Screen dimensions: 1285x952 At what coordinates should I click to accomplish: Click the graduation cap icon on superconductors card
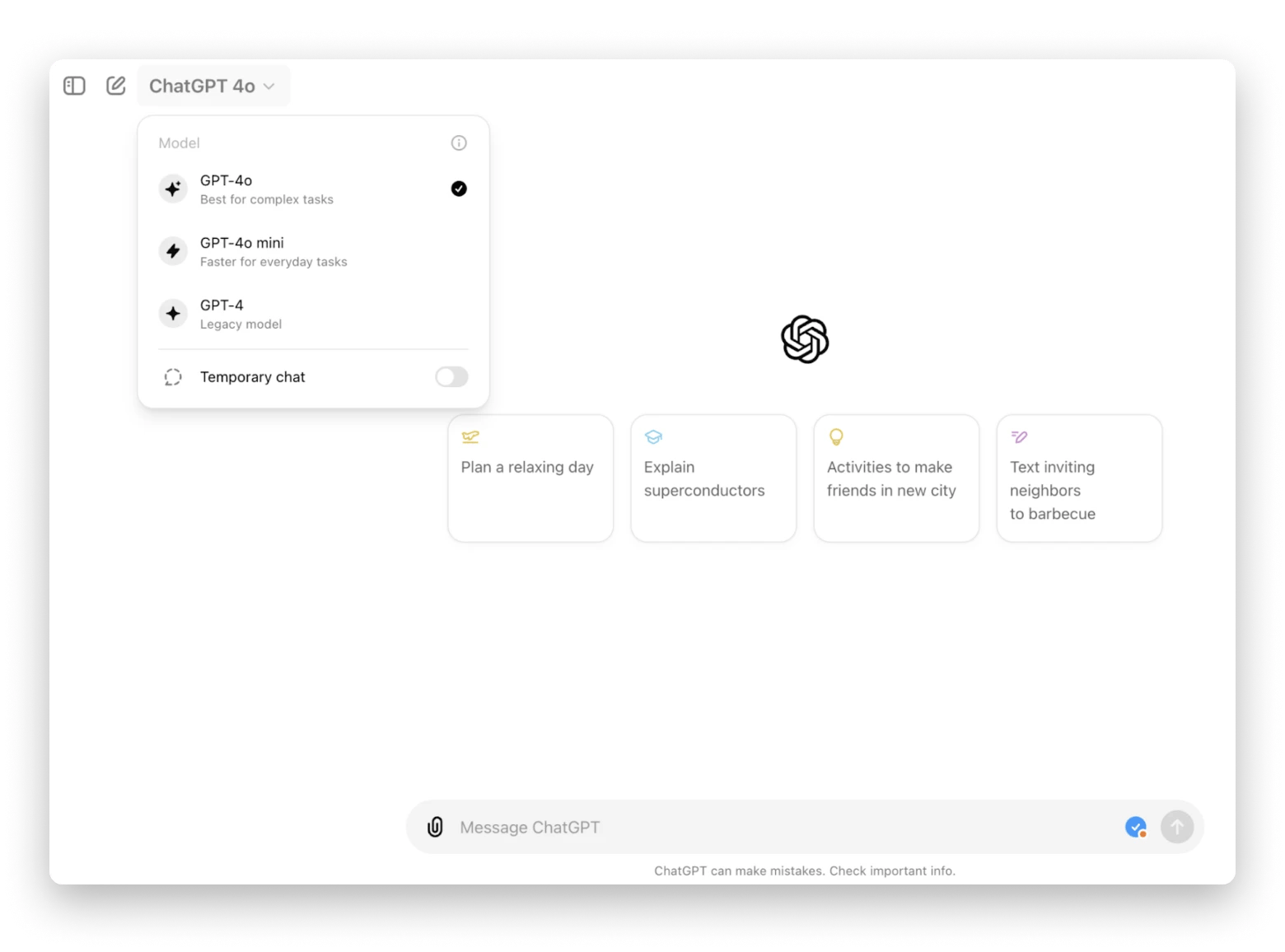point(653,437)
